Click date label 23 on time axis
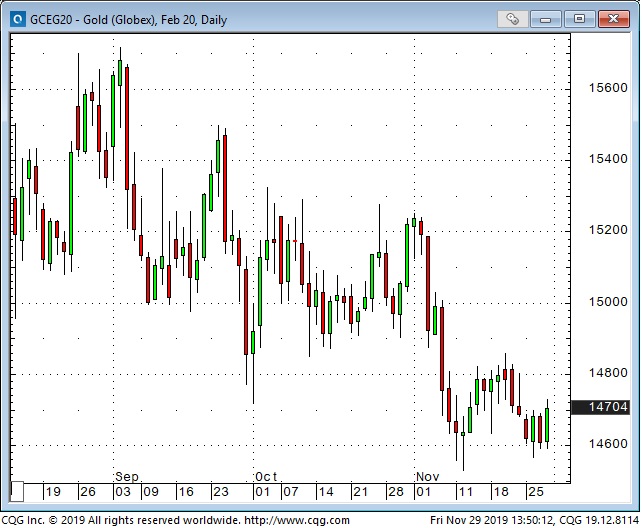The height and width of the screenshot is (528, 642). click(x=221, y=492)
